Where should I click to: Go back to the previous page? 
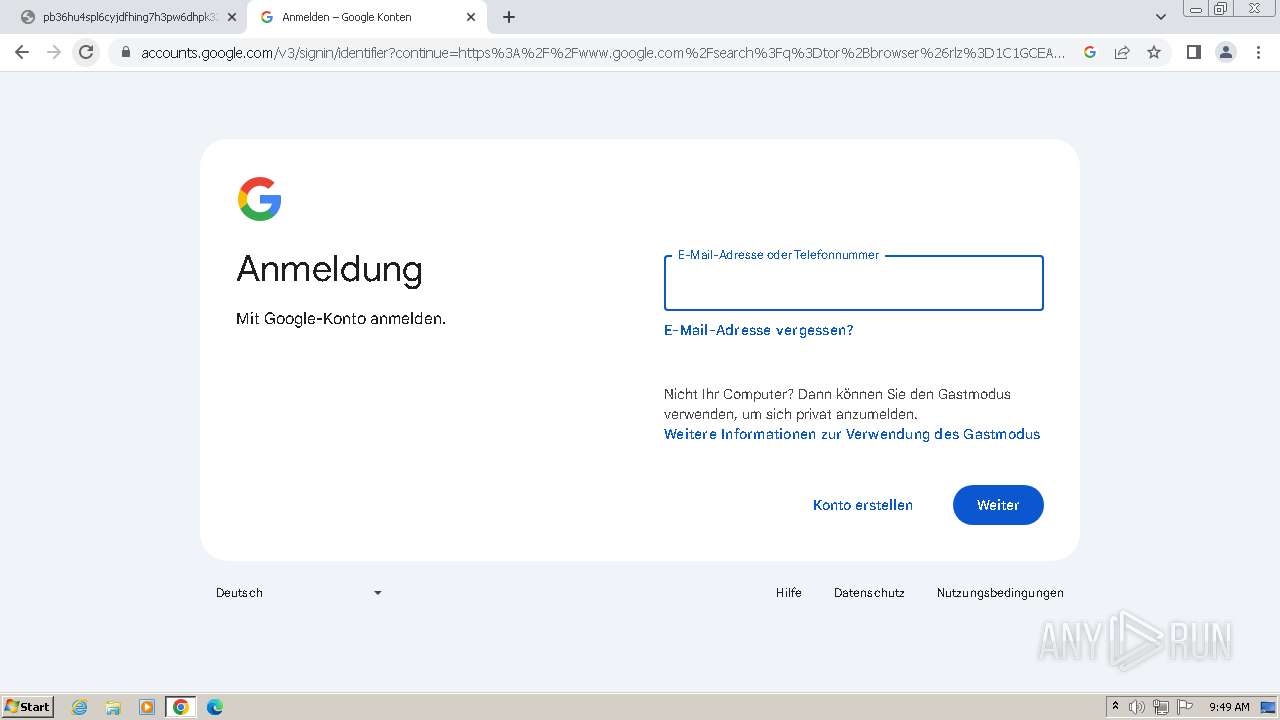tap(22, 52)
